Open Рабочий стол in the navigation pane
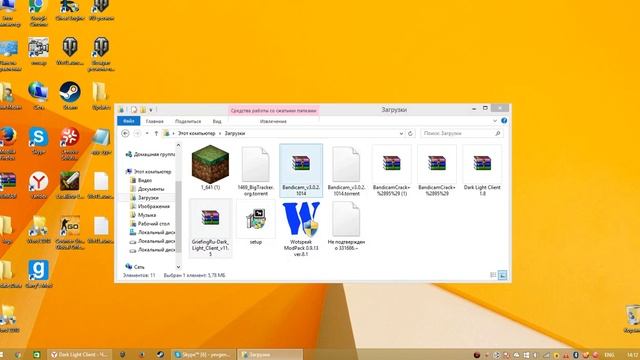Screen dimensions: 640x360 point(150,224)
